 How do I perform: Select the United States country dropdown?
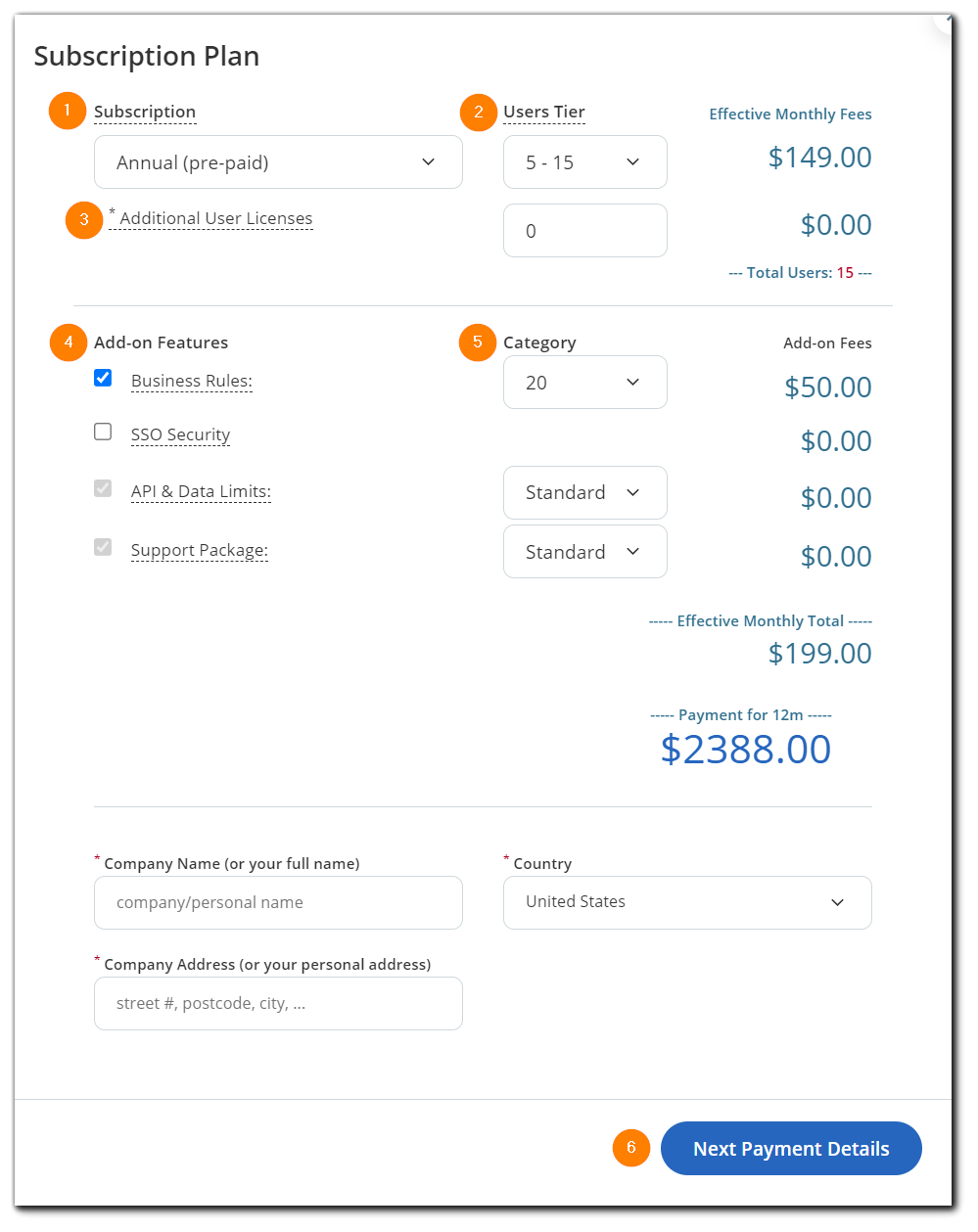(686, 902)
